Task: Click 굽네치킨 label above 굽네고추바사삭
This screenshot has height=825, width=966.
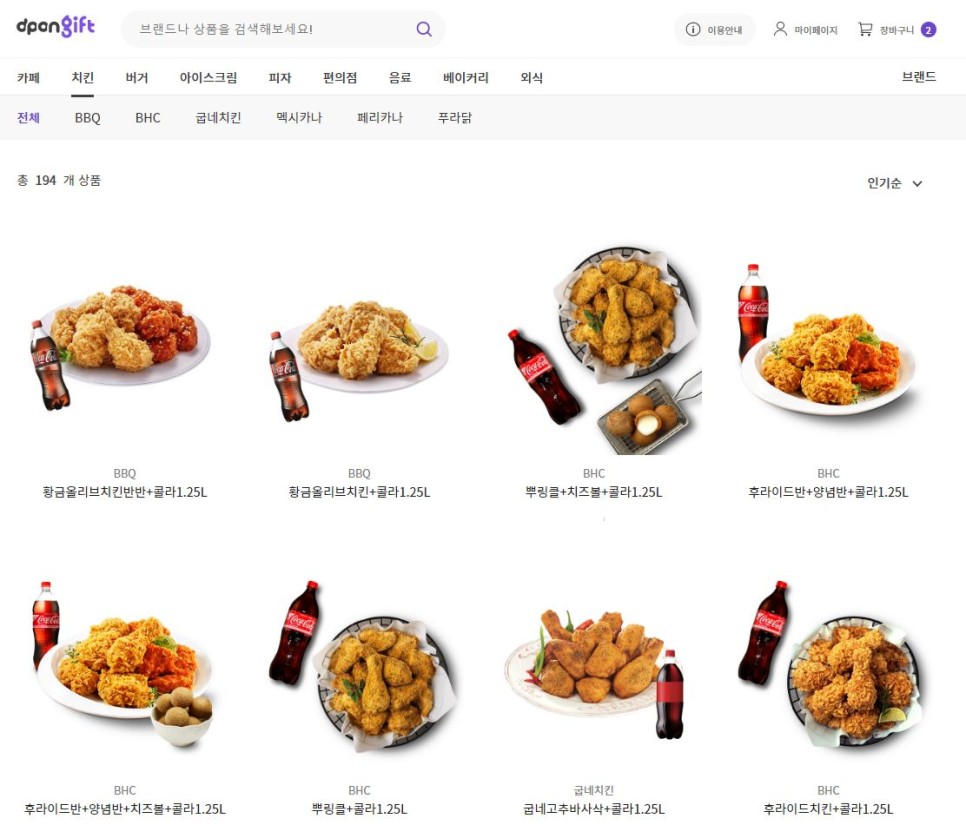Action: click(594, 790)
